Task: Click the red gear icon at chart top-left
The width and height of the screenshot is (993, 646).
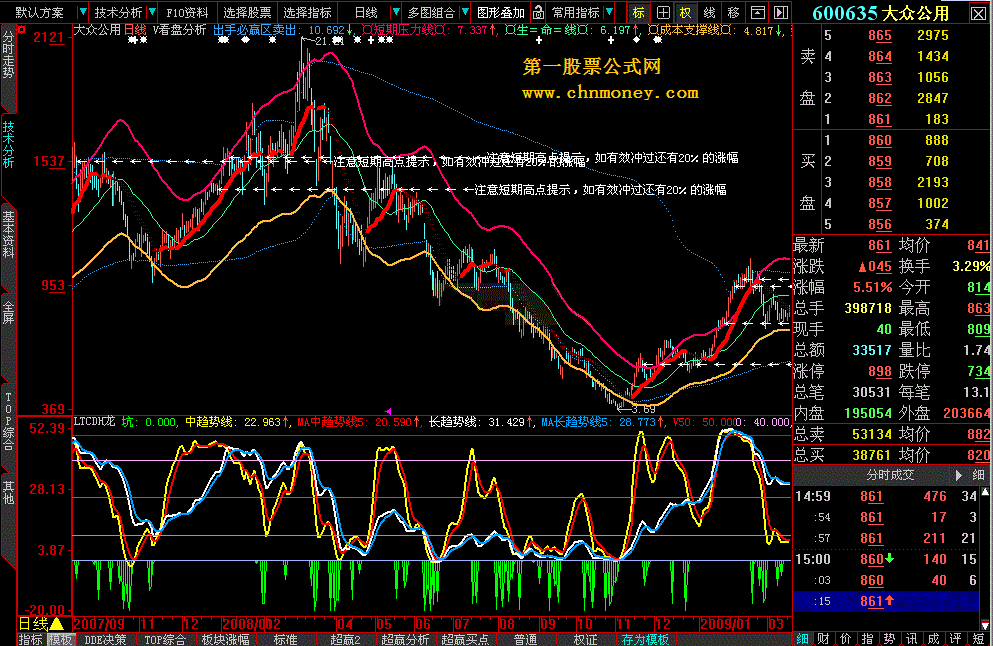Action: tap(22, 29)
